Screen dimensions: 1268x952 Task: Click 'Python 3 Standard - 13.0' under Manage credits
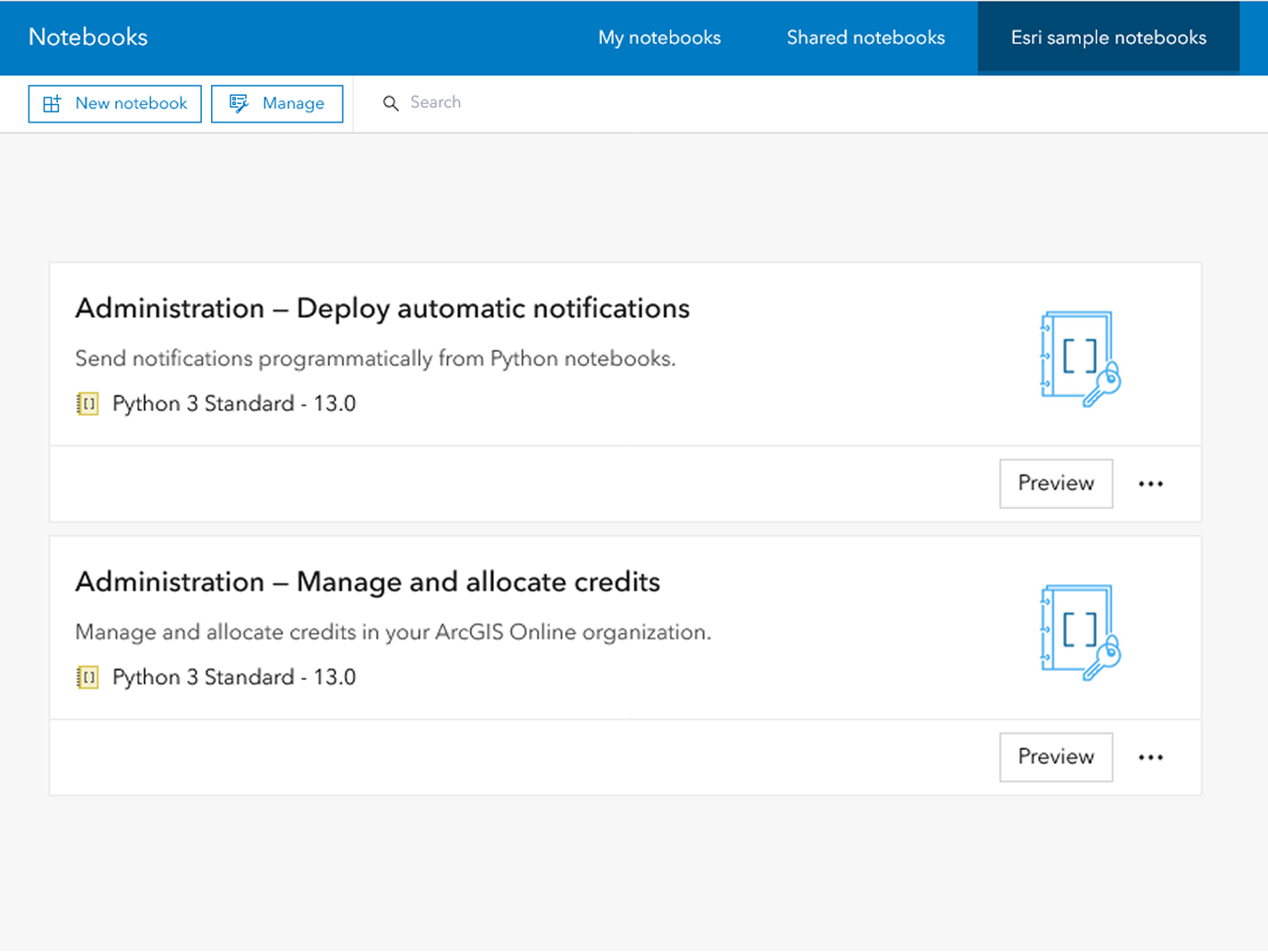[234, 677]
